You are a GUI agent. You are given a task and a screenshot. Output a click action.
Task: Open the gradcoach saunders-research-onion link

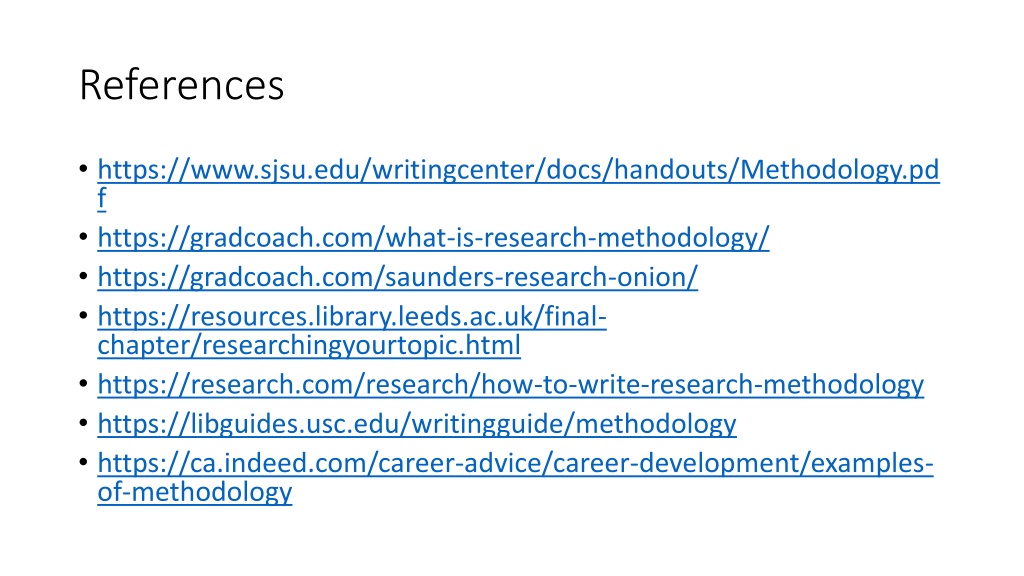(397, 277)
